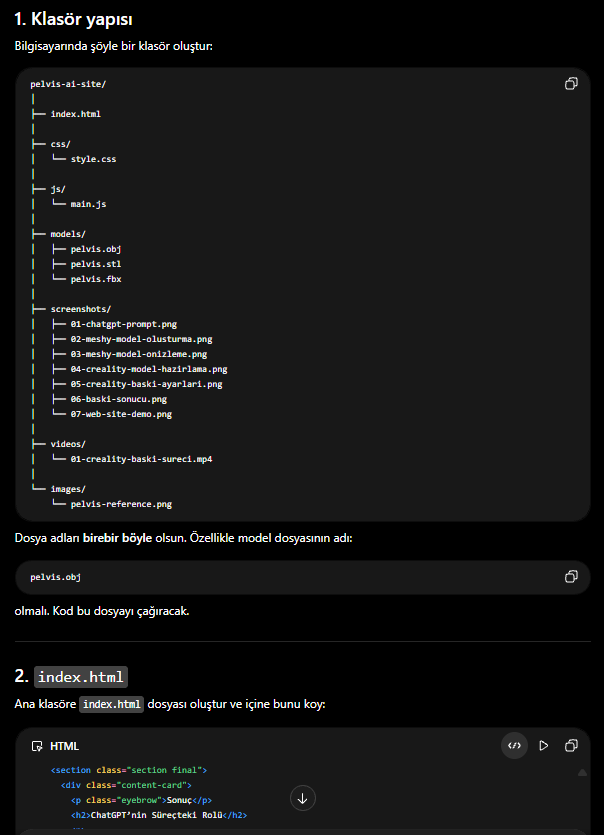Click the 'main.js' file line
604x835 pixels.
click(88, 204)
